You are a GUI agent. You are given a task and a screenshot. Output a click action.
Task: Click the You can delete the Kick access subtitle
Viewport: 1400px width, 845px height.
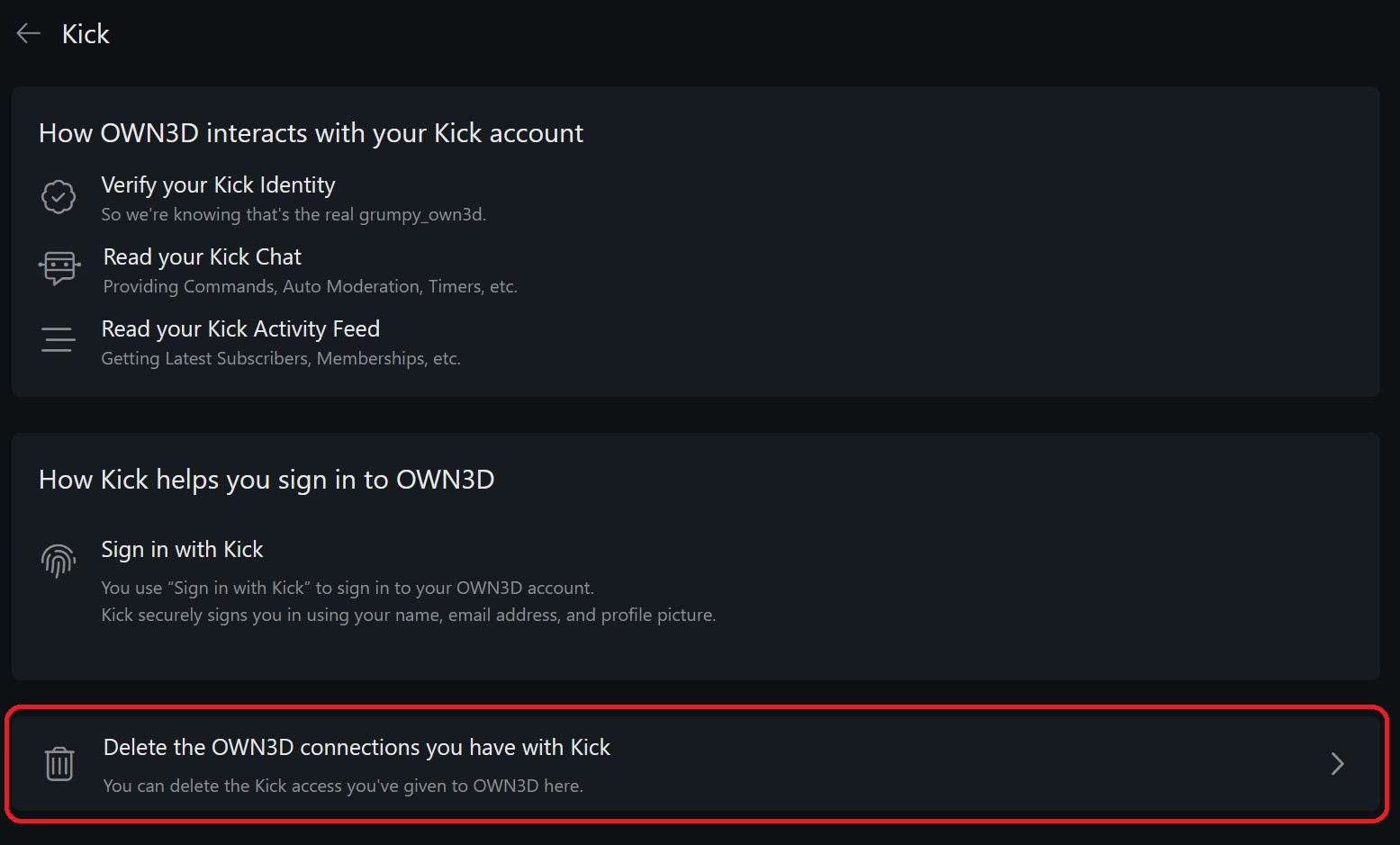point(343,787)
